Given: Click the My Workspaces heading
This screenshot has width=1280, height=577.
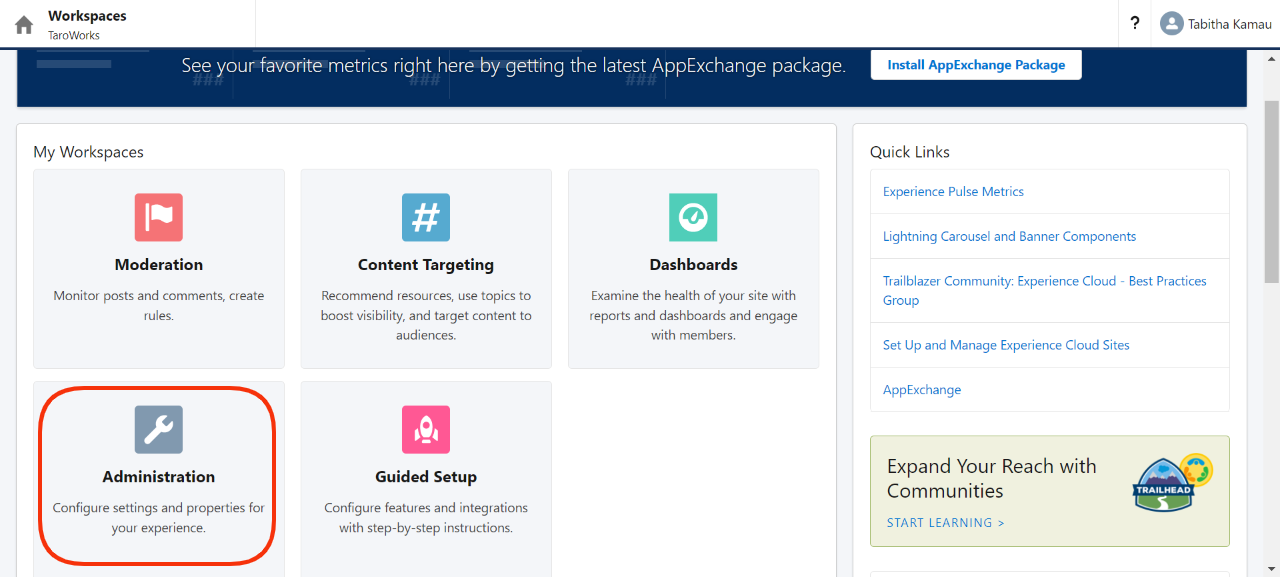Looking at the screenshot, I should point(88,152).
